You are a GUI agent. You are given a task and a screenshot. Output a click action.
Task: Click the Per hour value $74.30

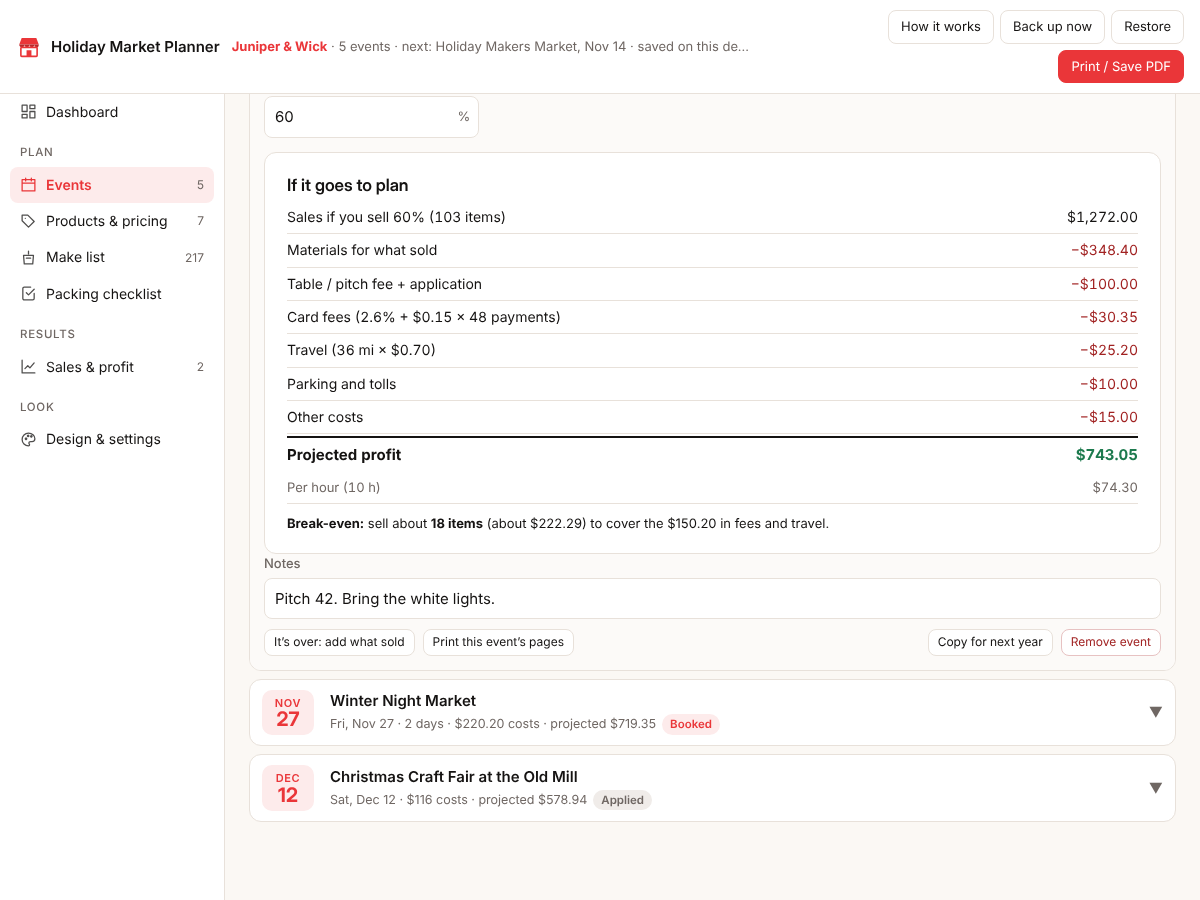pos(1115,488)
